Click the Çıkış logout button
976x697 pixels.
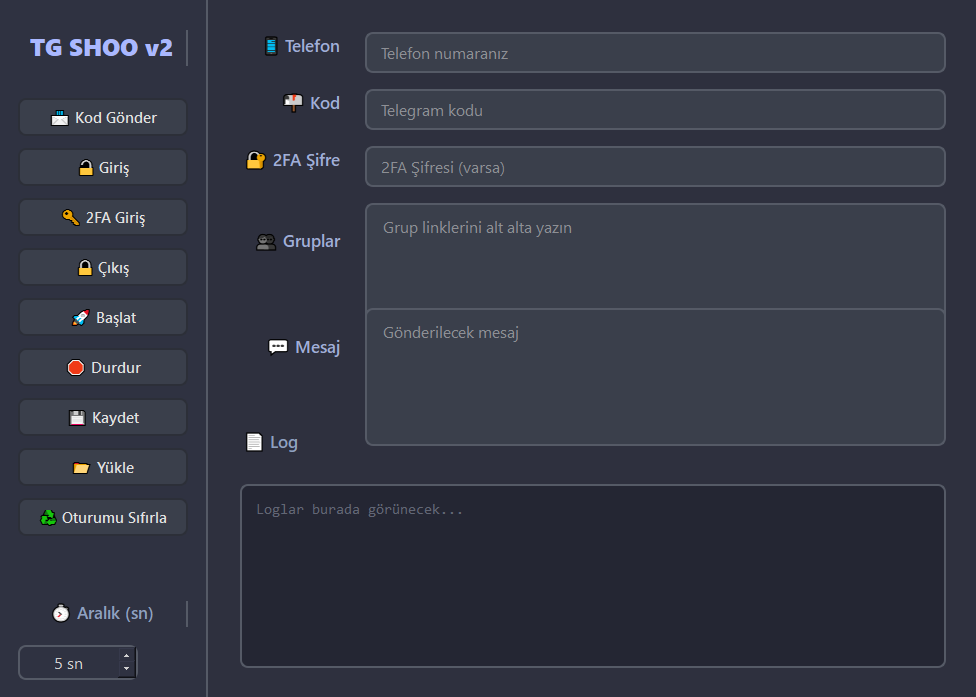(x=103, y=267)
